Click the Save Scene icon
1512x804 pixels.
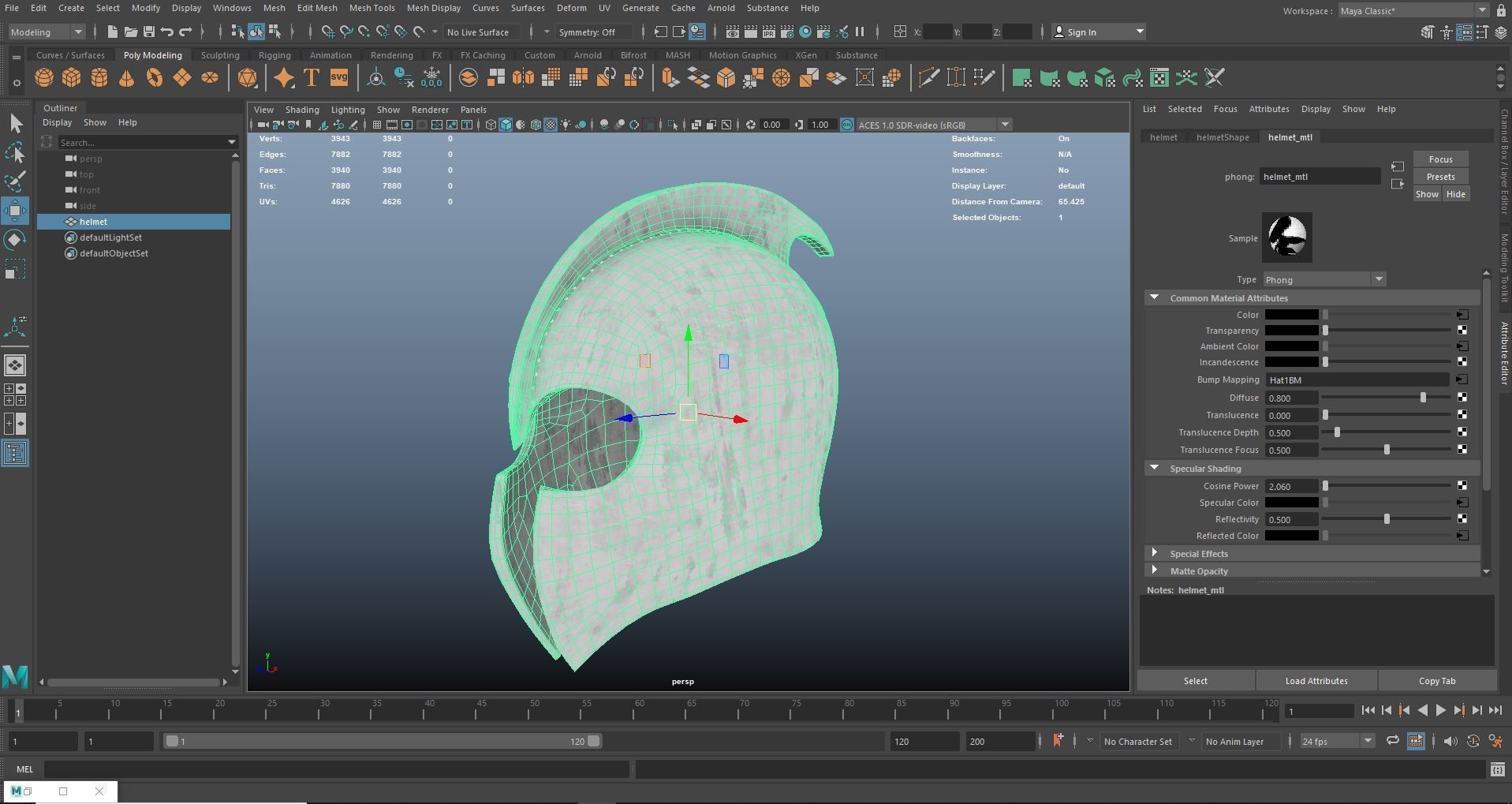pyautogui.click(x=148, y=32)
